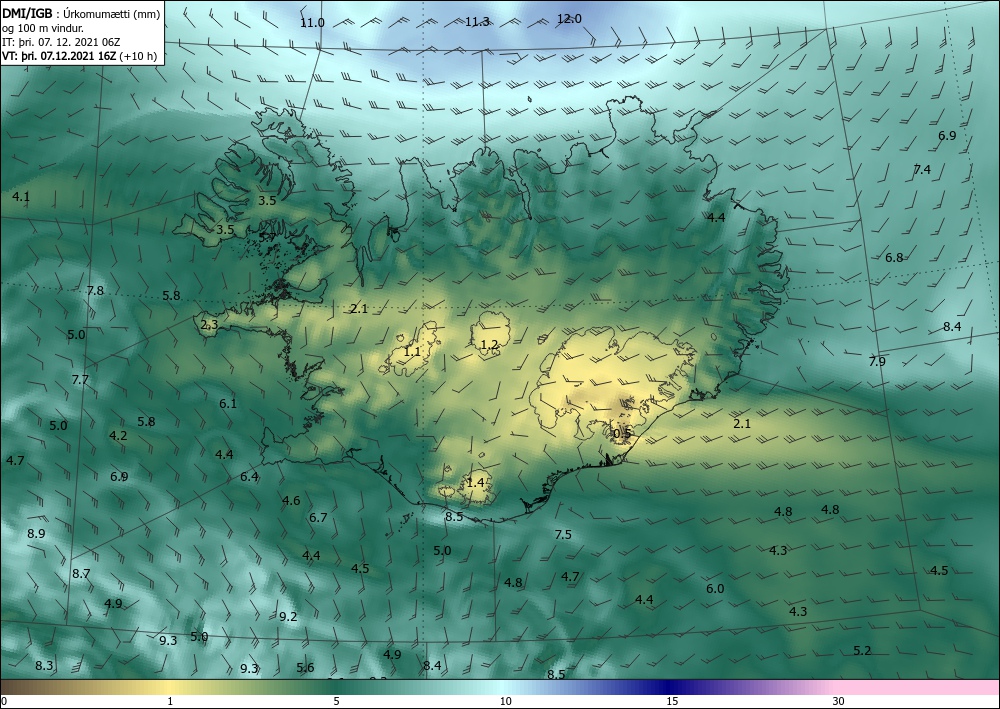Click the 4.2 value southwest of Iceland

tap(118, 436)
